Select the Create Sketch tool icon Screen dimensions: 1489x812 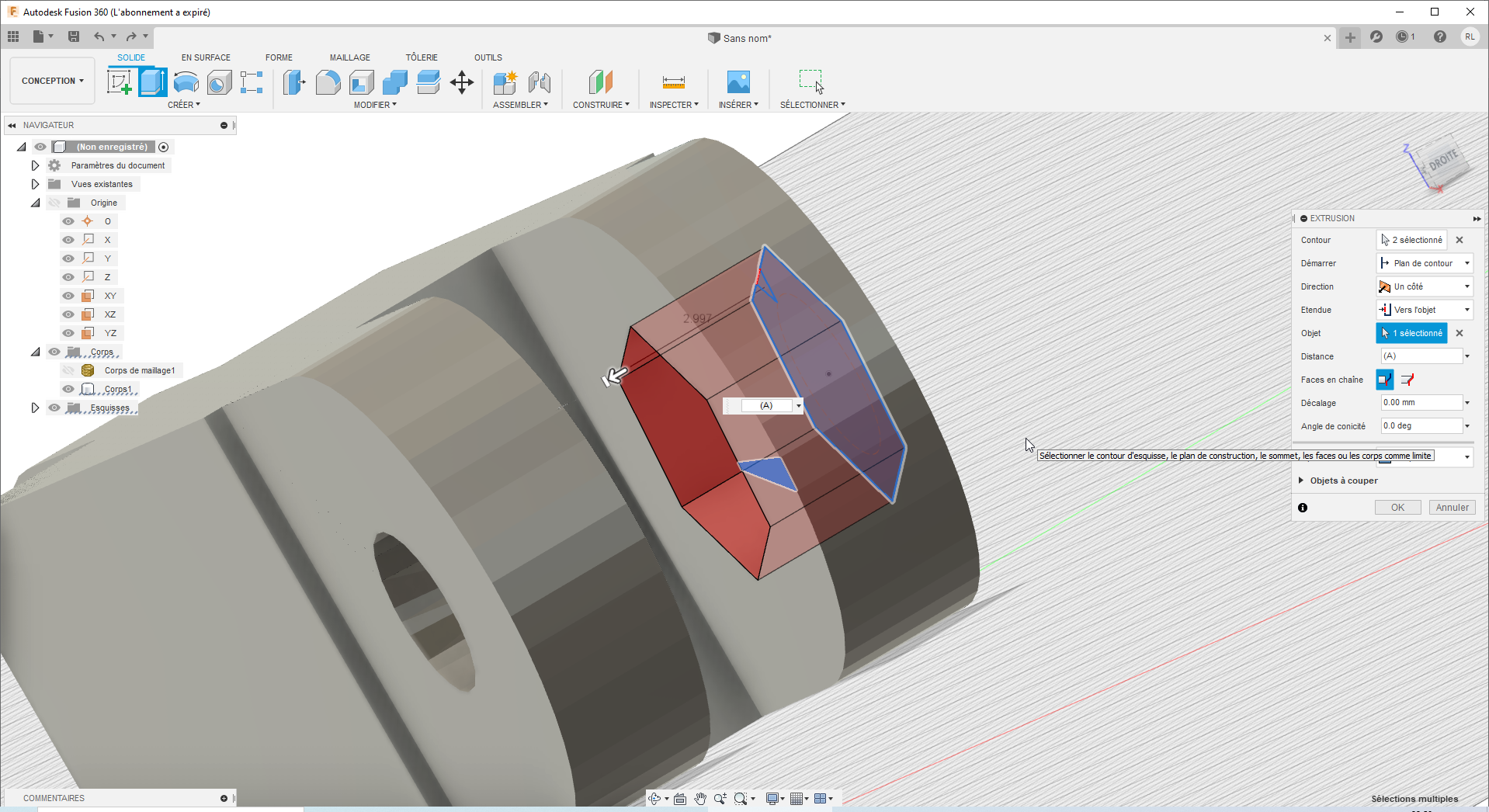pyautogui.click(x=120, y=82)
